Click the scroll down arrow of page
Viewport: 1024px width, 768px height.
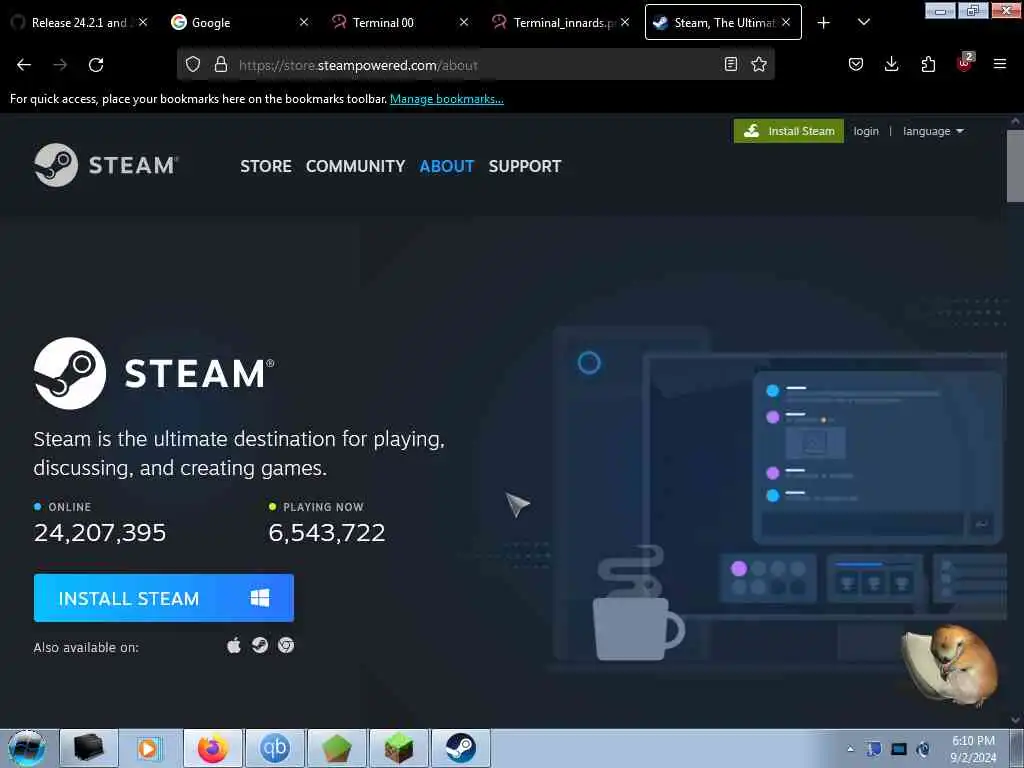pyautogui.click(x=1016, y=720)
